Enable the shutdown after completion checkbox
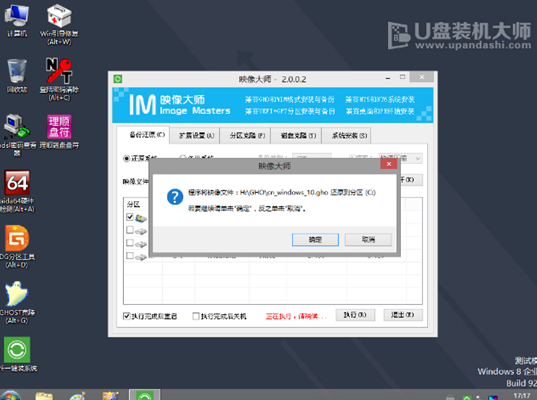Screen dimensions: 537x400 click(196, 316)
